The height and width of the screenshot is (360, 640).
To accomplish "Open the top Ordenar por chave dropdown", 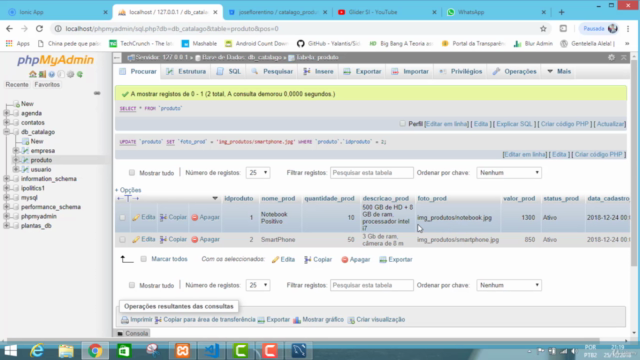I will [x=509, y=173].
